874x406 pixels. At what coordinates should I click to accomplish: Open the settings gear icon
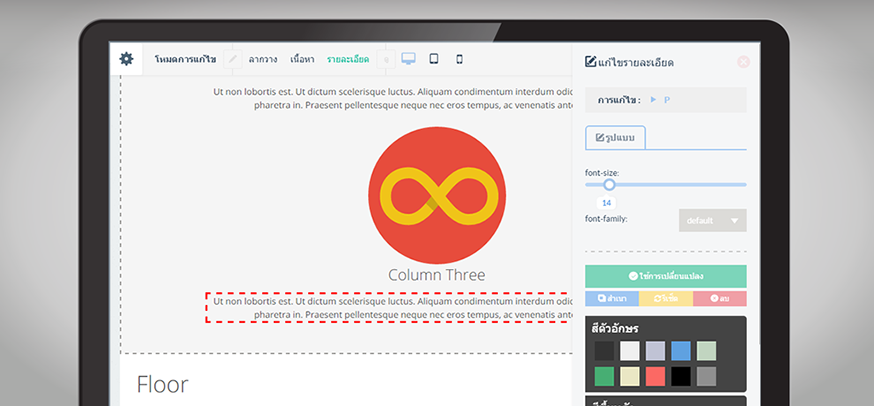pos(126,59)
